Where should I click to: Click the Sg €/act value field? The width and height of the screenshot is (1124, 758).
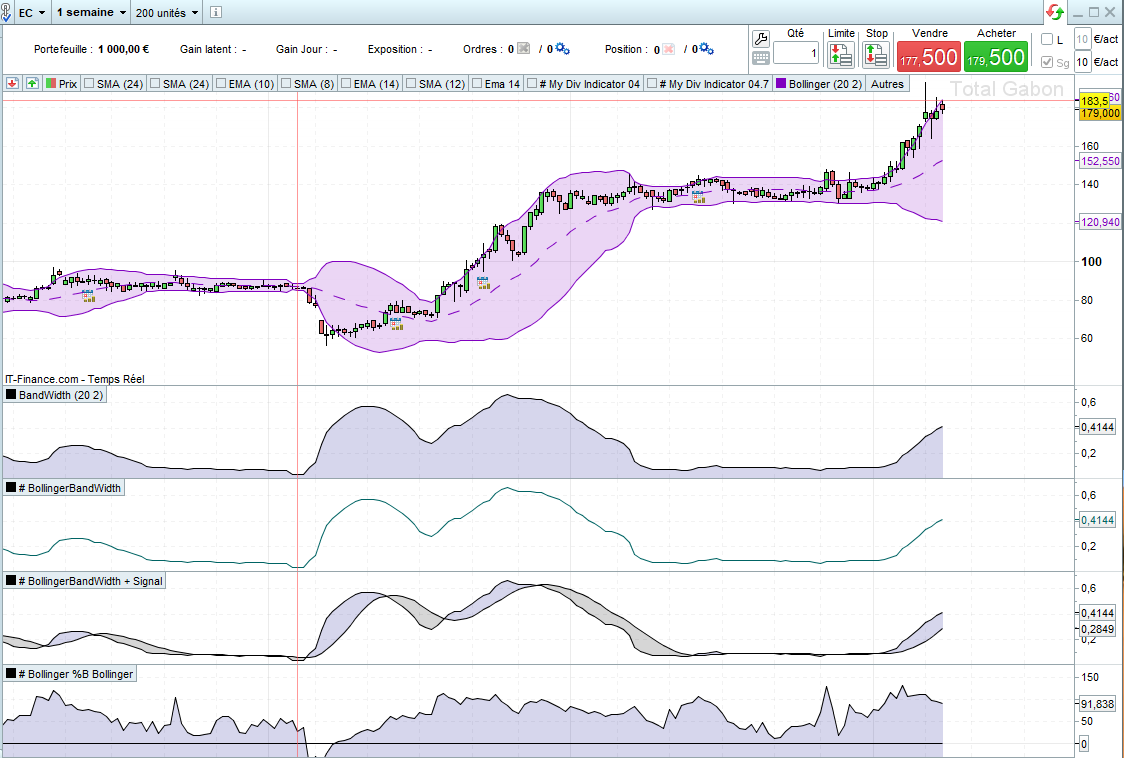[1082, 62]
